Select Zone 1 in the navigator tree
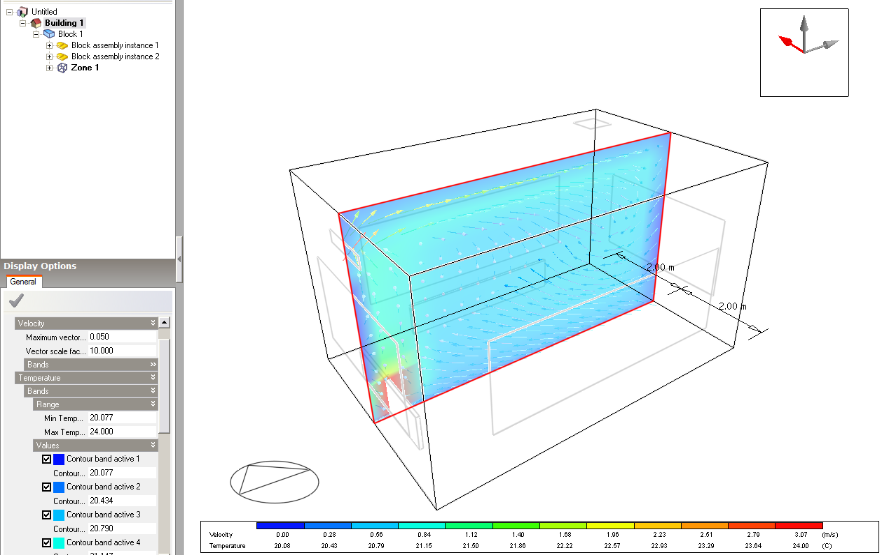Viewport: 889px width, 555px height. tap(84, 68)
